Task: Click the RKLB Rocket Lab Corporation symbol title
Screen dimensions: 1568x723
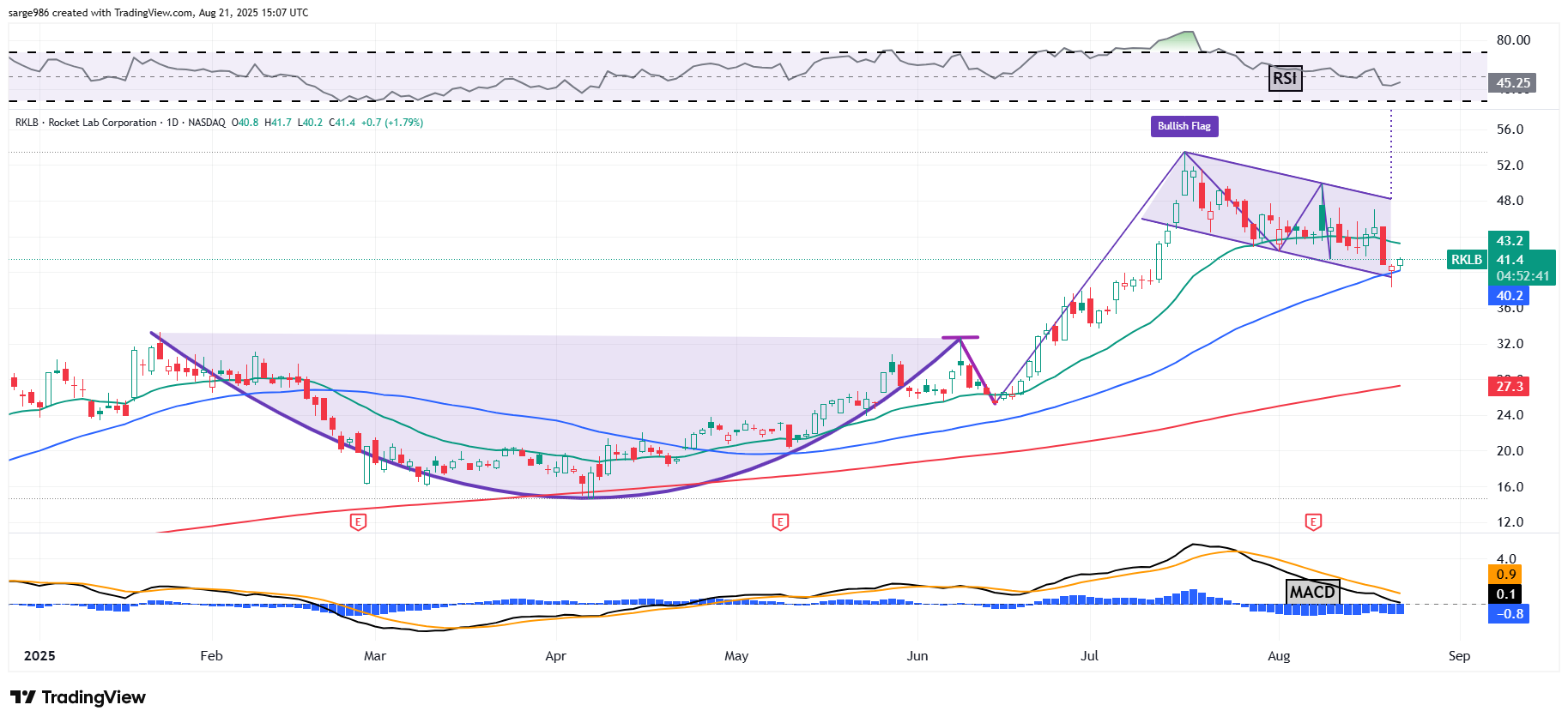Action: click(x=86, y=123)
